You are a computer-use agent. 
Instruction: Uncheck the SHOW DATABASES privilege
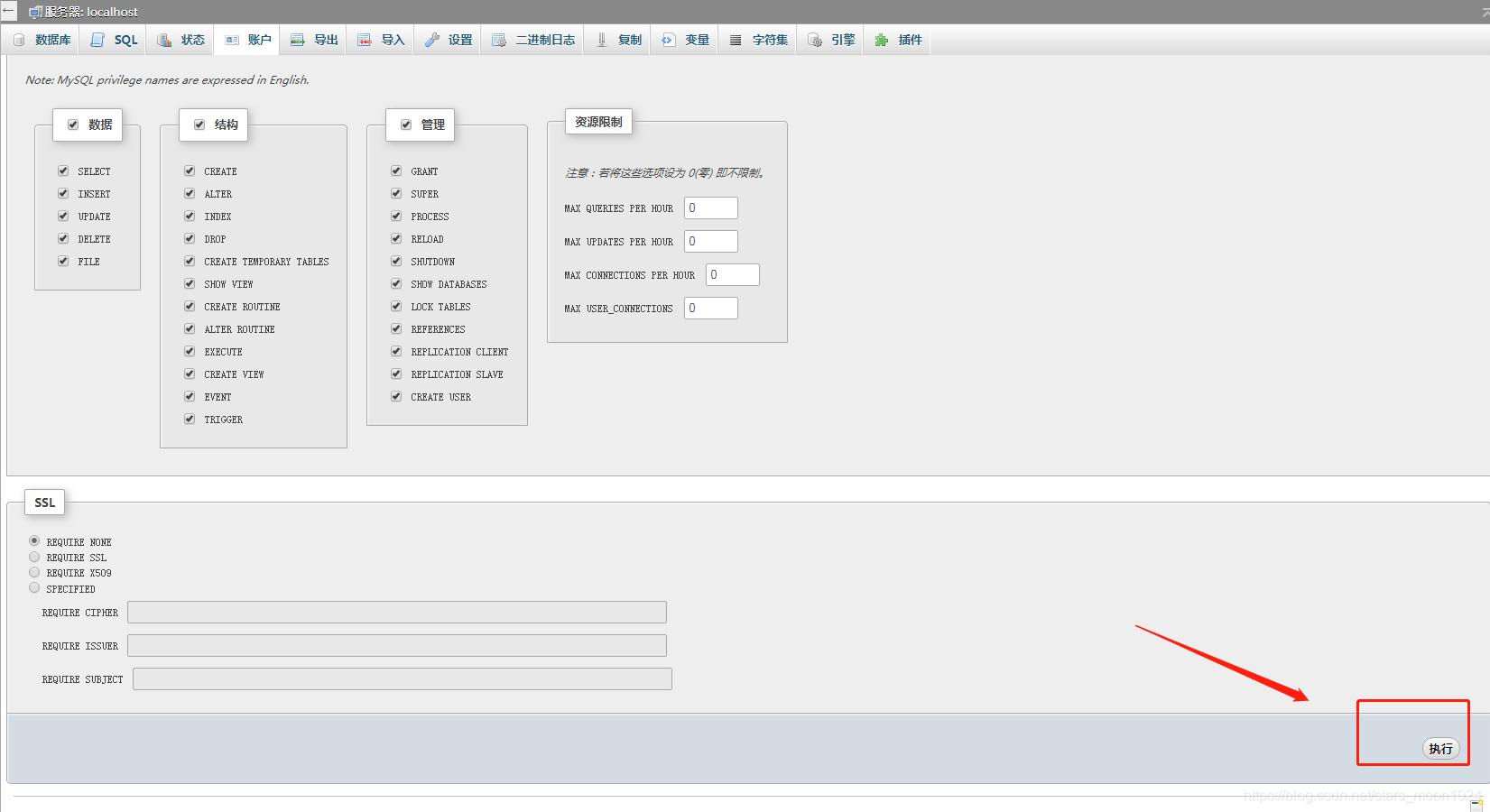click(396, 283)
